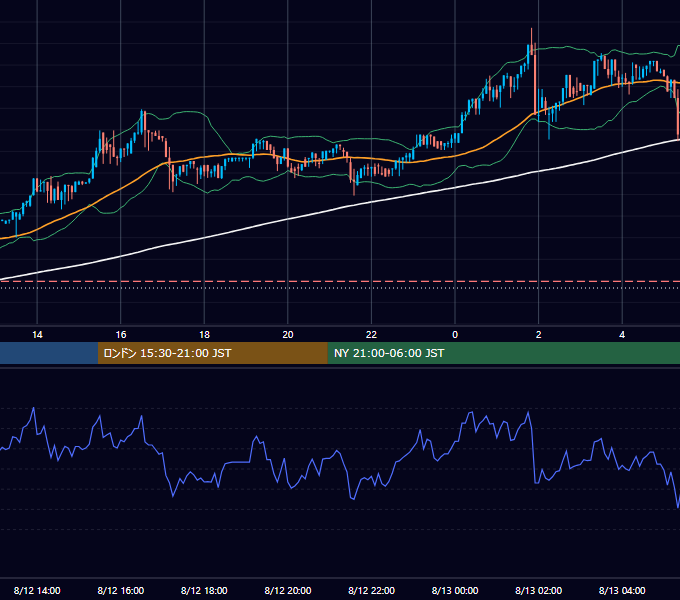Click the 8/12 22:00 date label

(x=371, y=590)
